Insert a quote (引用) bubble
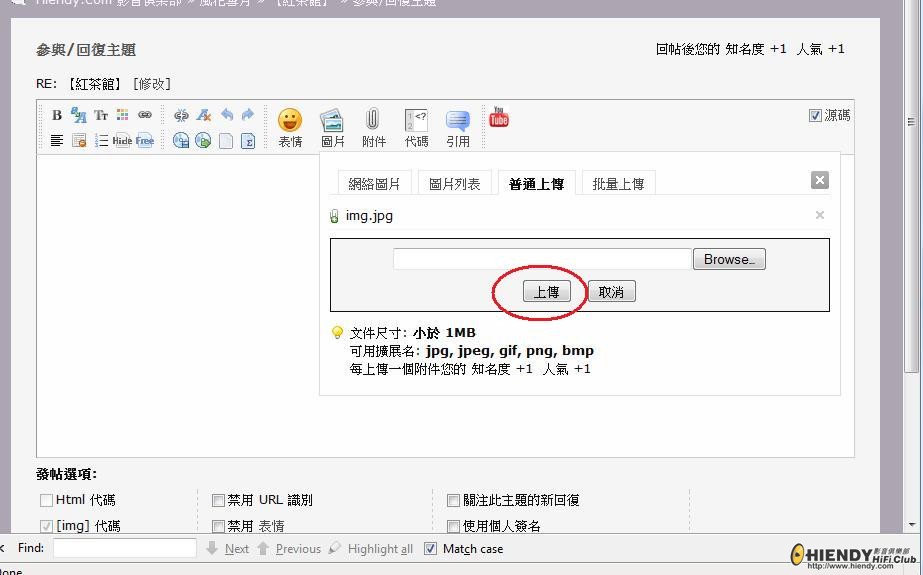 (458, 127)
